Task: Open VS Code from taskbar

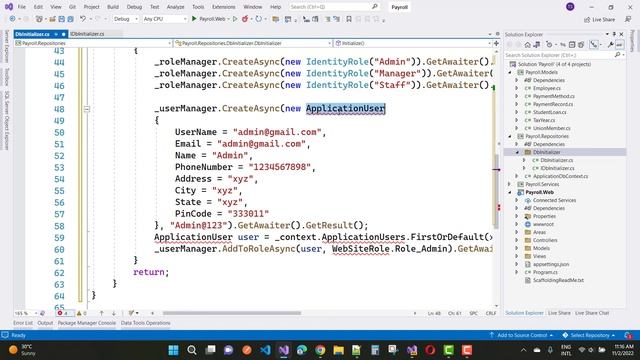Action: click(265, 350)
